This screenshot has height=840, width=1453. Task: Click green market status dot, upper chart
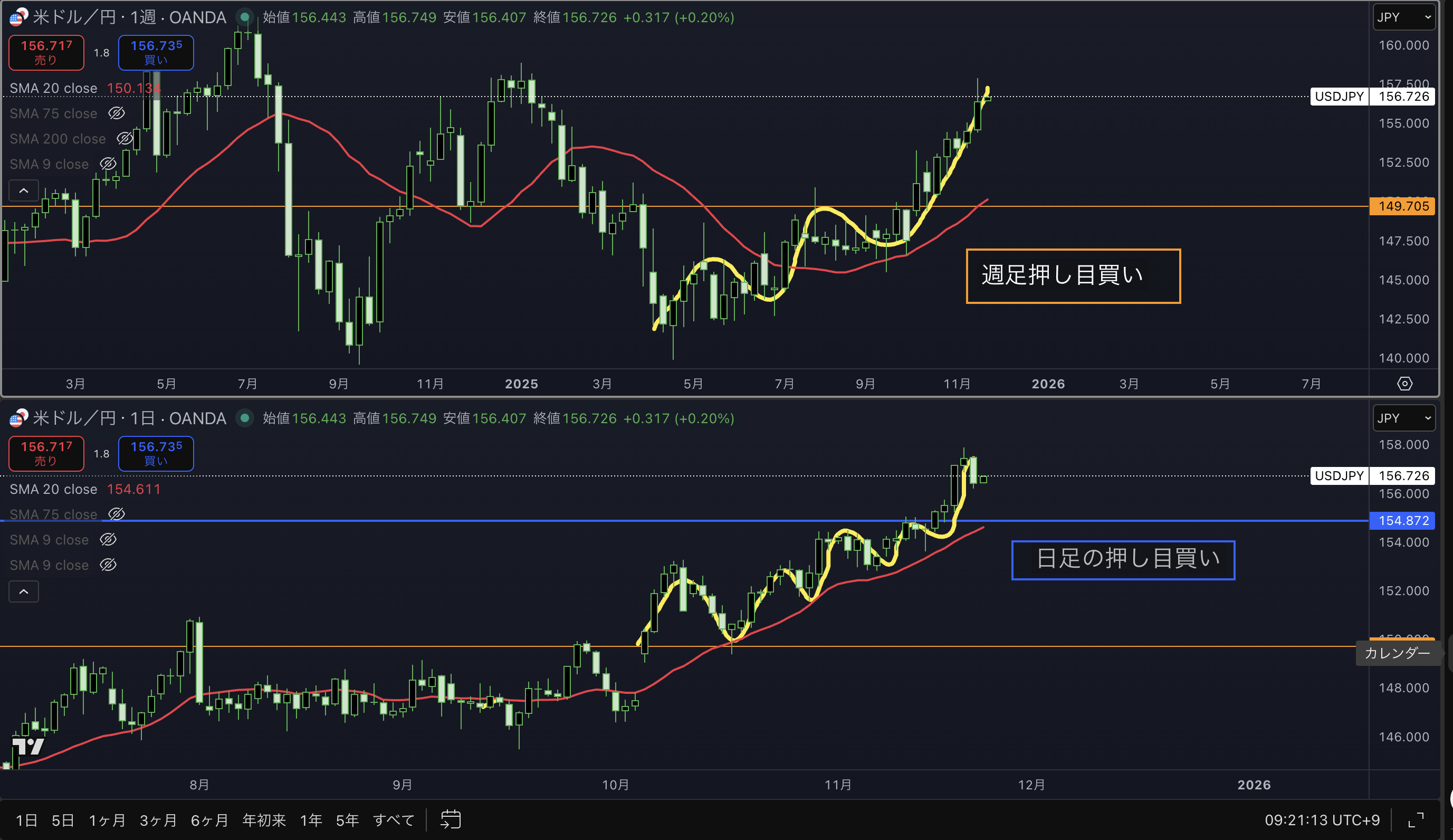click(245, 17)
